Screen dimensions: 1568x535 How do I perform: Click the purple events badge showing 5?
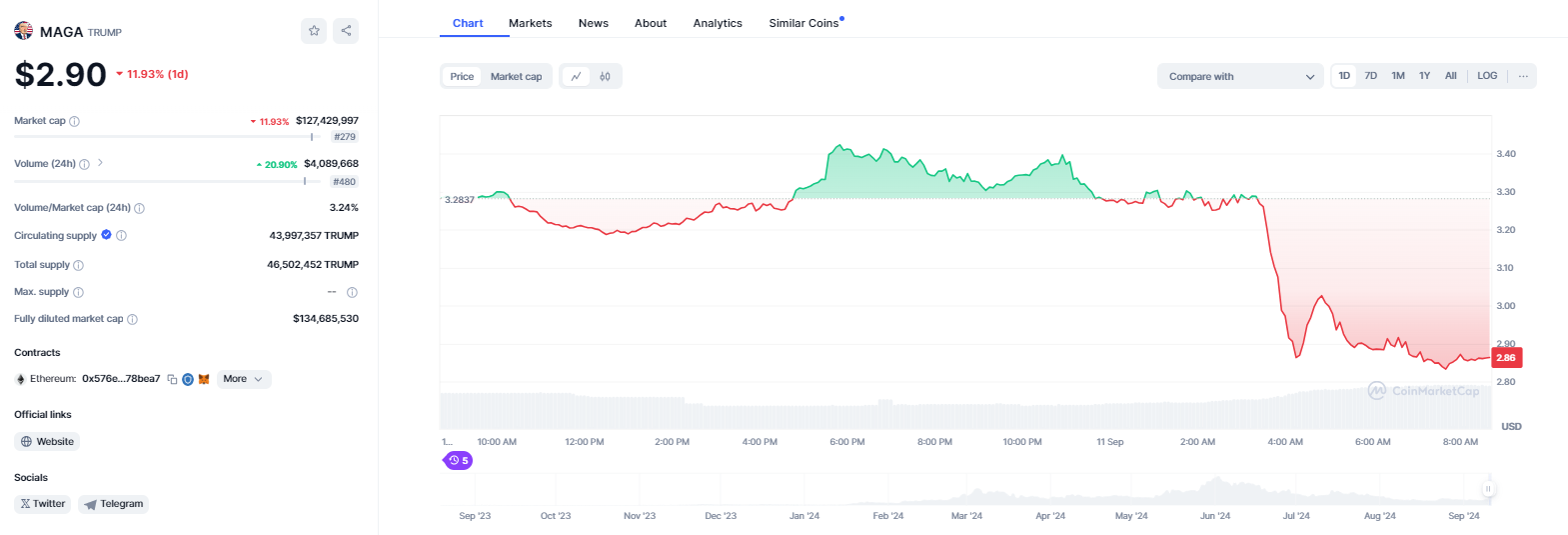pyautogui.click(x=458, y=461)
